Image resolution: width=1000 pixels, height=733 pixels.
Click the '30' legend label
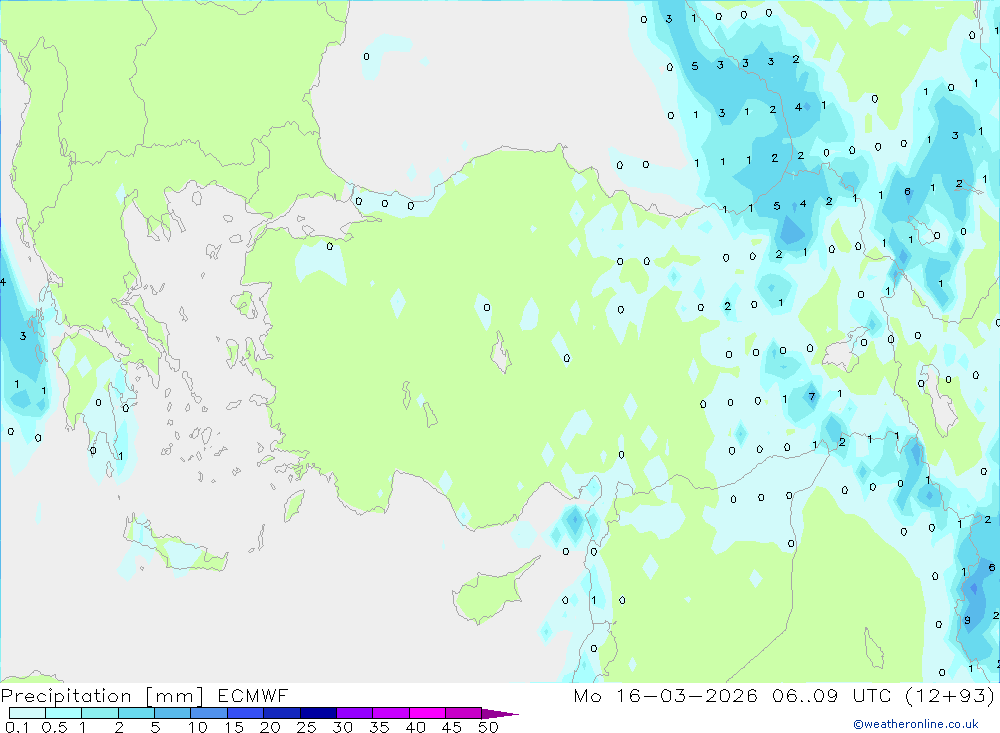[x=342, y=727]
